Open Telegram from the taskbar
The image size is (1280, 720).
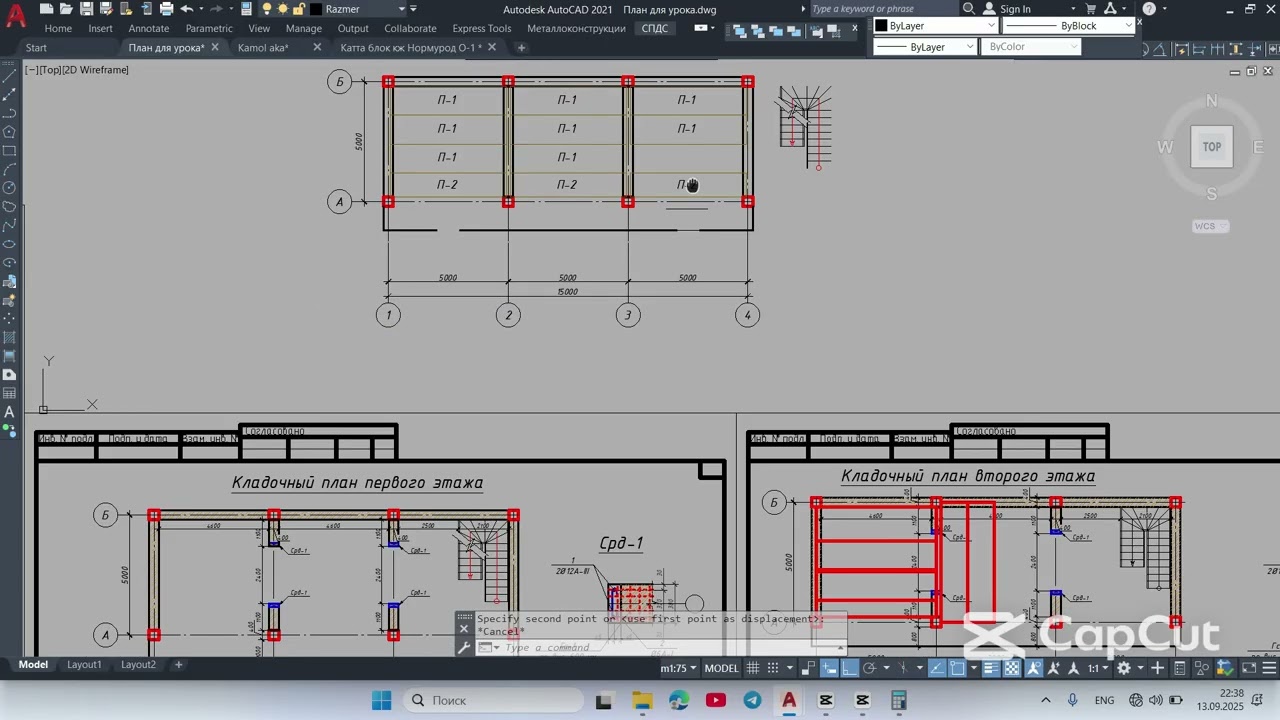pos(752,700)
